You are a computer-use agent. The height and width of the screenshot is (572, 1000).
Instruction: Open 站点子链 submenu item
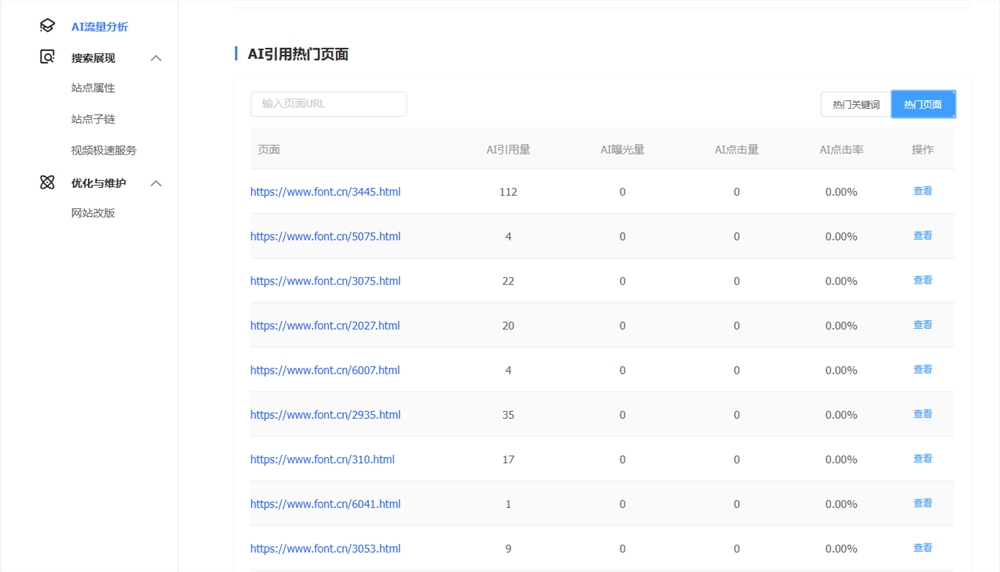[x=93, y=119]
